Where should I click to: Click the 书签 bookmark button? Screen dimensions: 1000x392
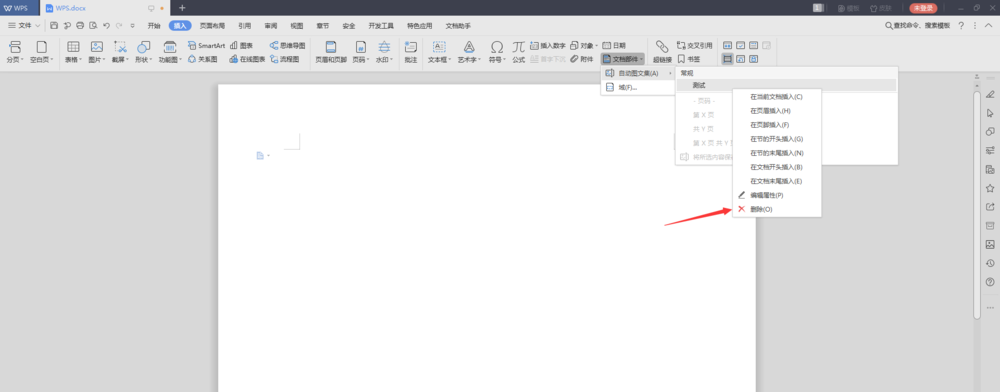[688, 59]
